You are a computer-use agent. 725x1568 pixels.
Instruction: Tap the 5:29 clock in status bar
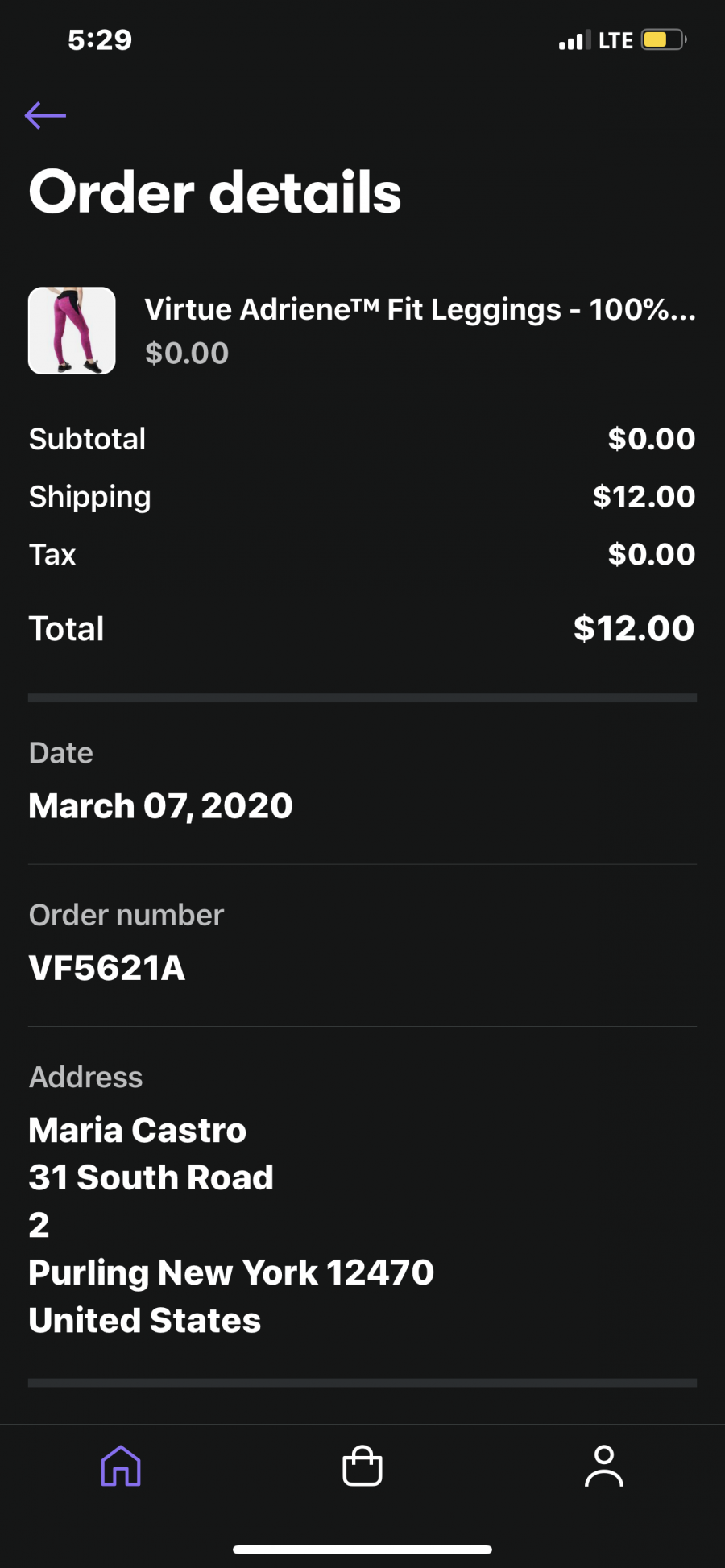[100, 39]
